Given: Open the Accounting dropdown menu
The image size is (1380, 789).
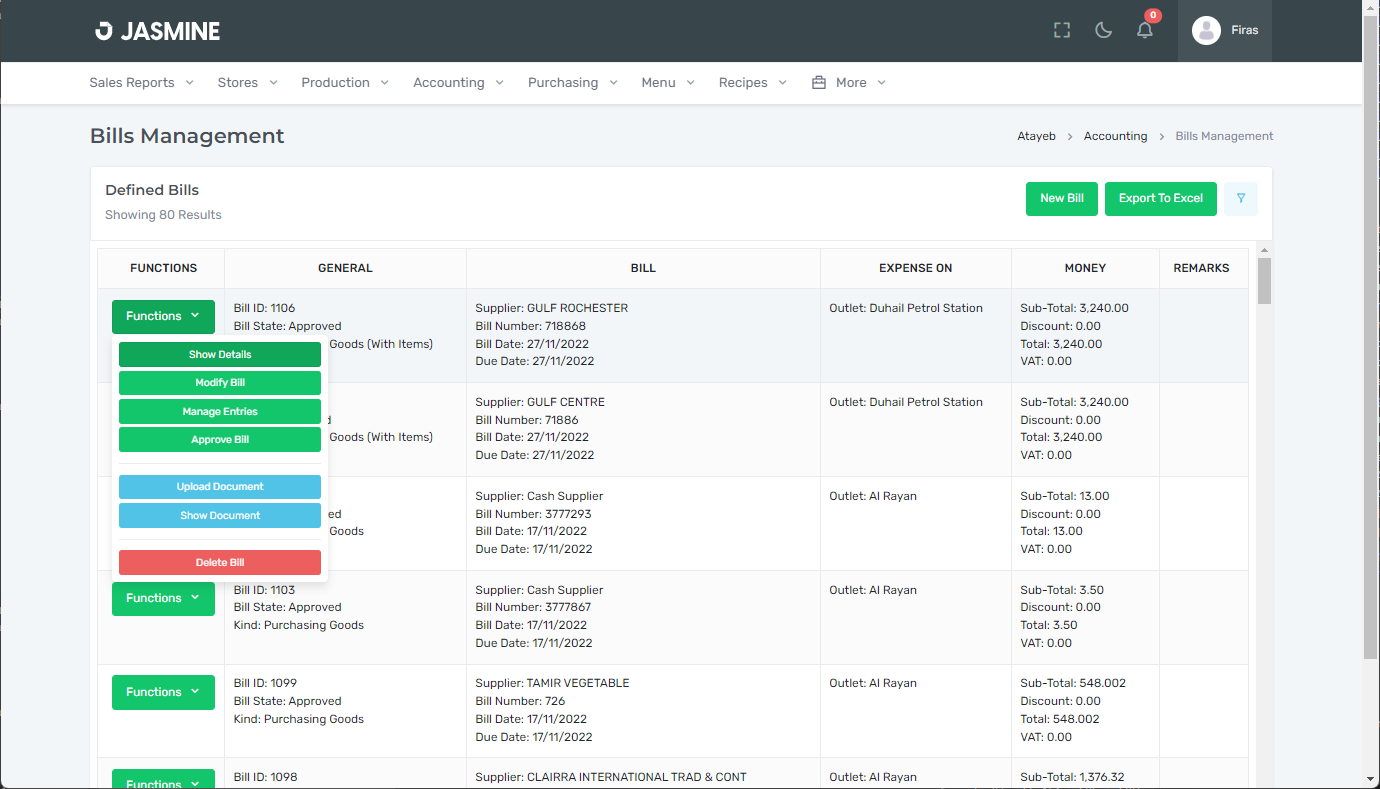Looking at the screenshot, I should [458, 83].
